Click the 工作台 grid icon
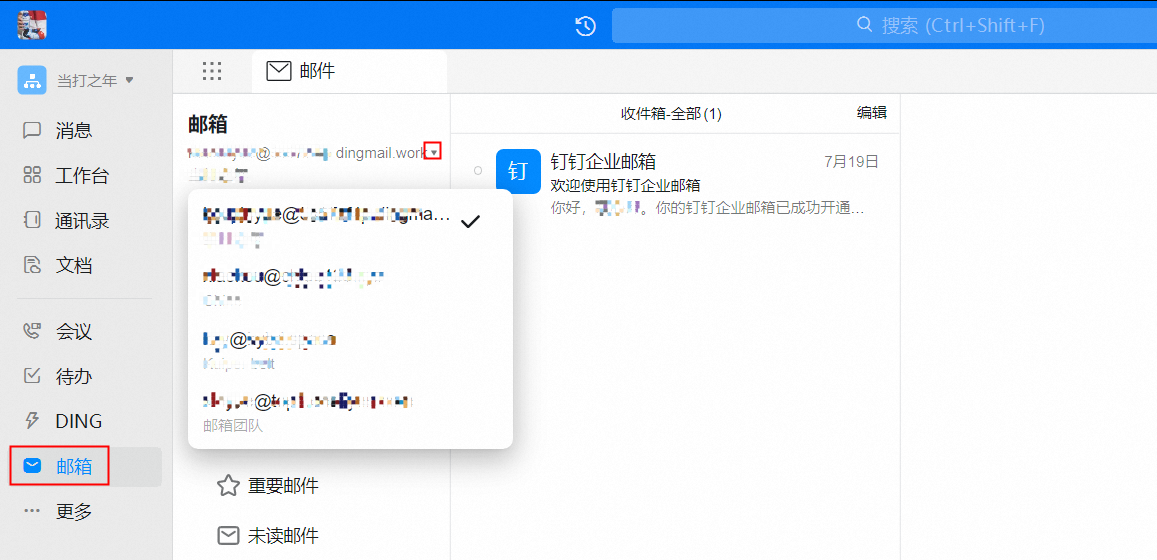The image size is (1157, 560). (32, 176)
